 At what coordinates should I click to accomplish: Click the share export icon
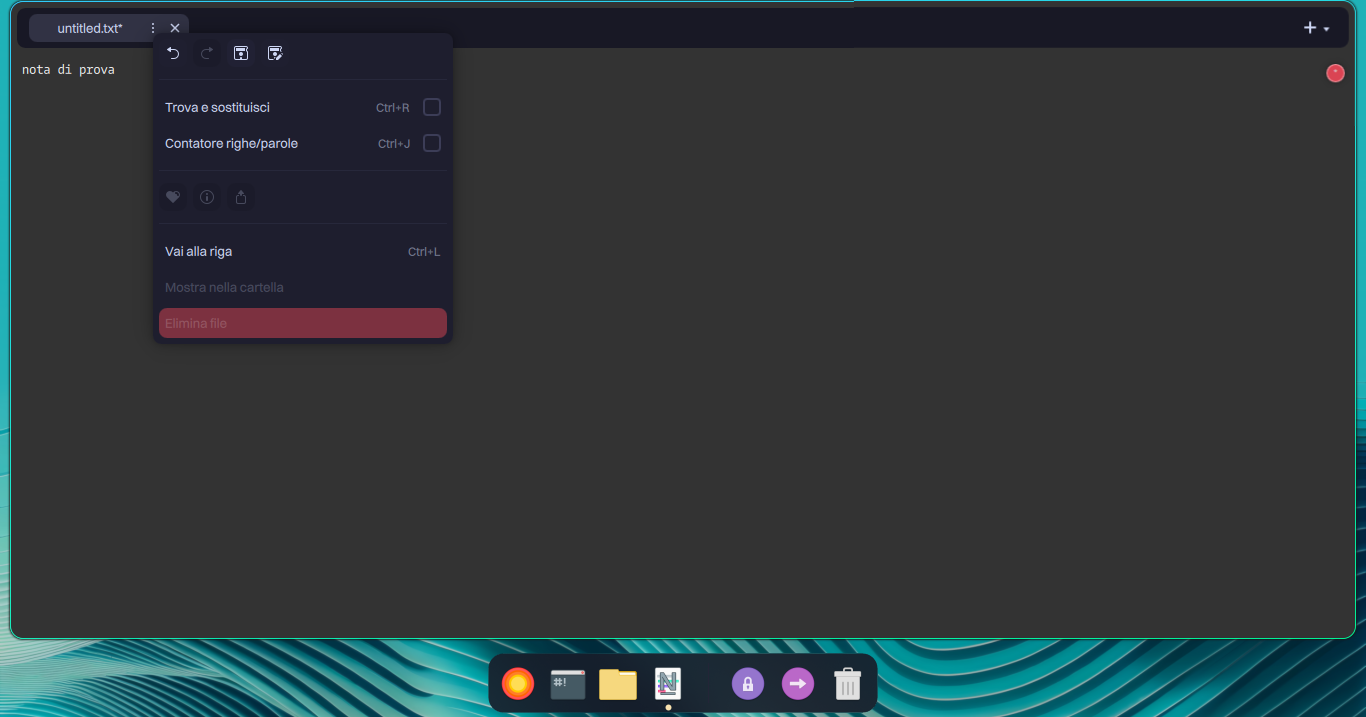pyautogui.click(x=241, y=197)
